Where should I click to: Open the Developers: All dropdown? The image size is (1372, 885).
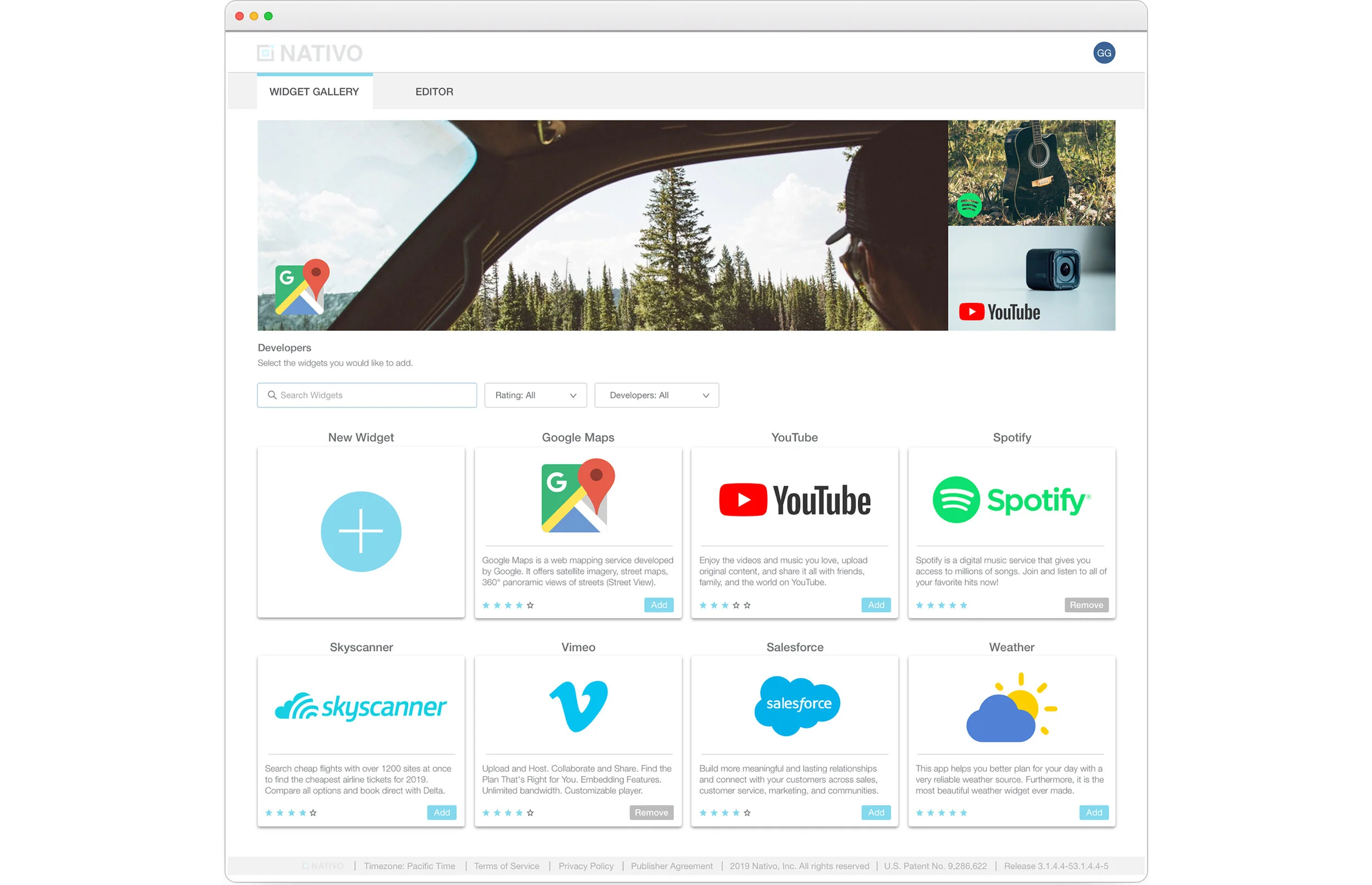(x=656, y=395)
